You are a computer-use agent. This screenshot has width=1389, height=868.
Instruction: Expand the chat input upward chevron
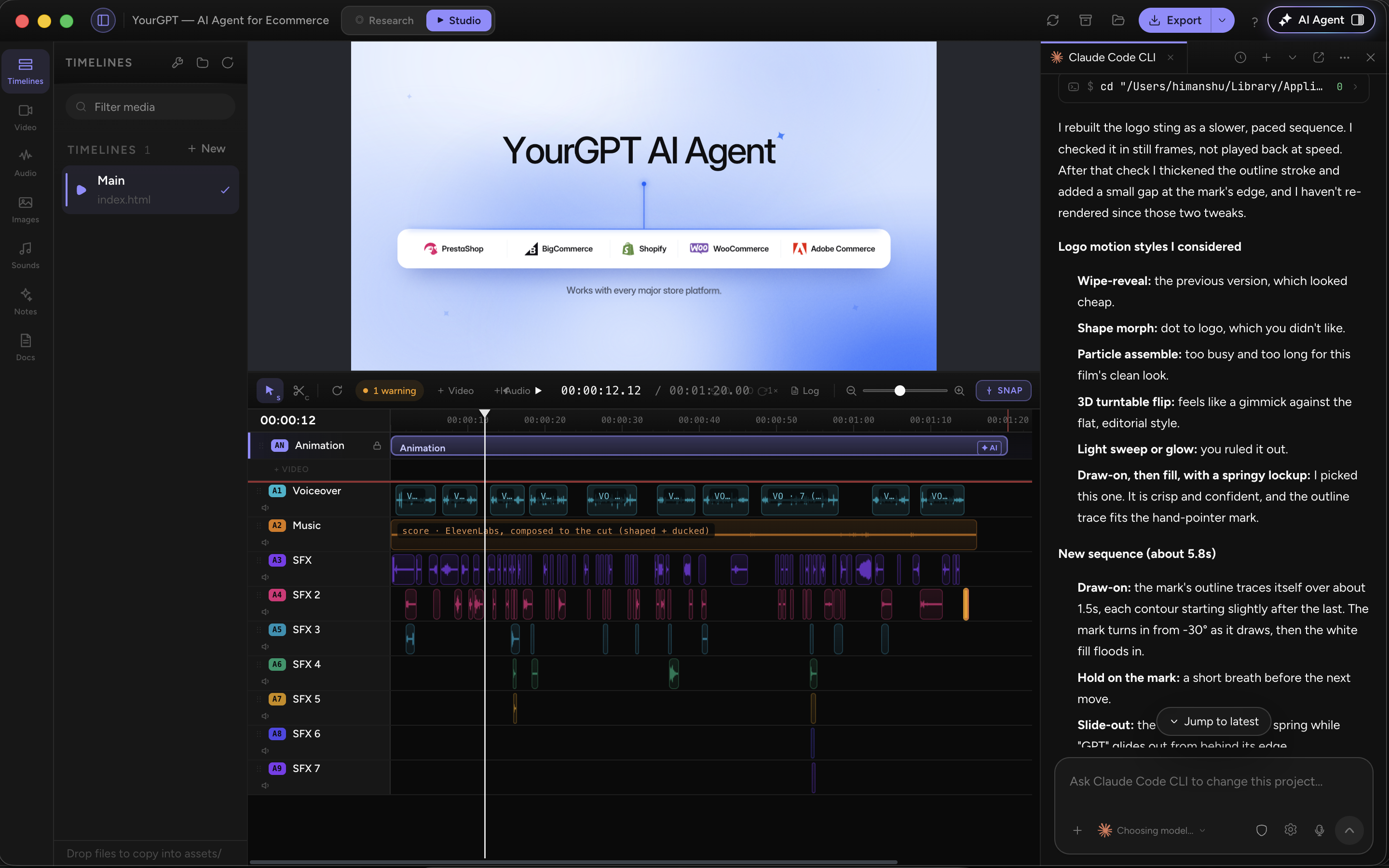(x=1349, y=830)
